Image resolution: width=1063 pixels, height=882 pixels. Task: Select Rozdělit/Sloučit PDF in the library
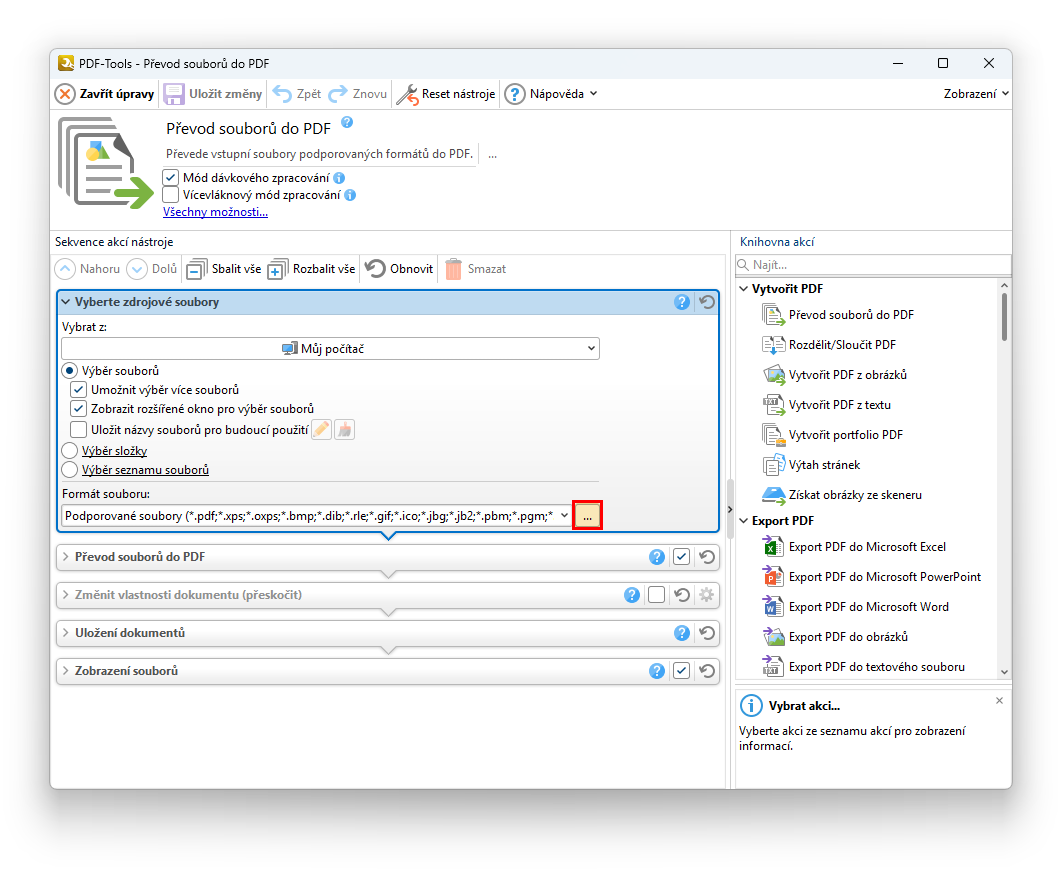click(x=829, y=345)
